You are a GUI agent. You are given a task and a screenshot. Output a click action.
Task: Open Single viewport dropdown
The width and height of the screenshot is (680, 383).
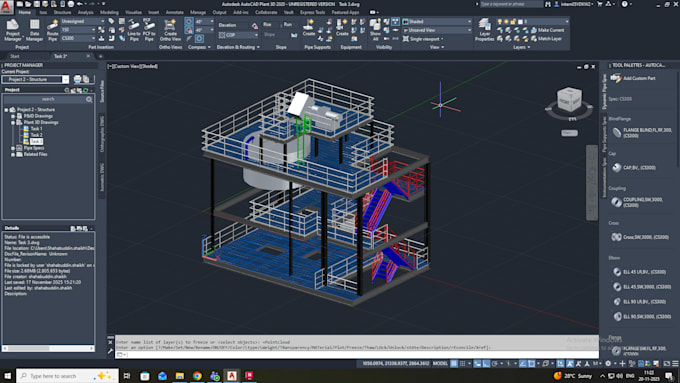pos(423,39)
